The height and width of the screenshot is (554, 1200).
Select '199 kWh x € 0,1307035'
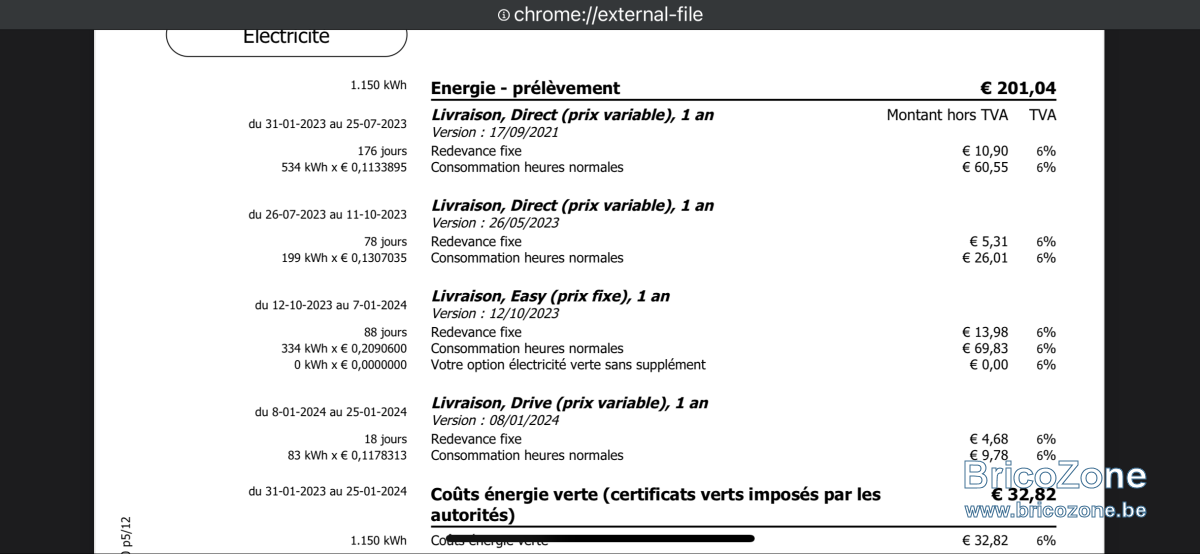click(x=344, y=258)
